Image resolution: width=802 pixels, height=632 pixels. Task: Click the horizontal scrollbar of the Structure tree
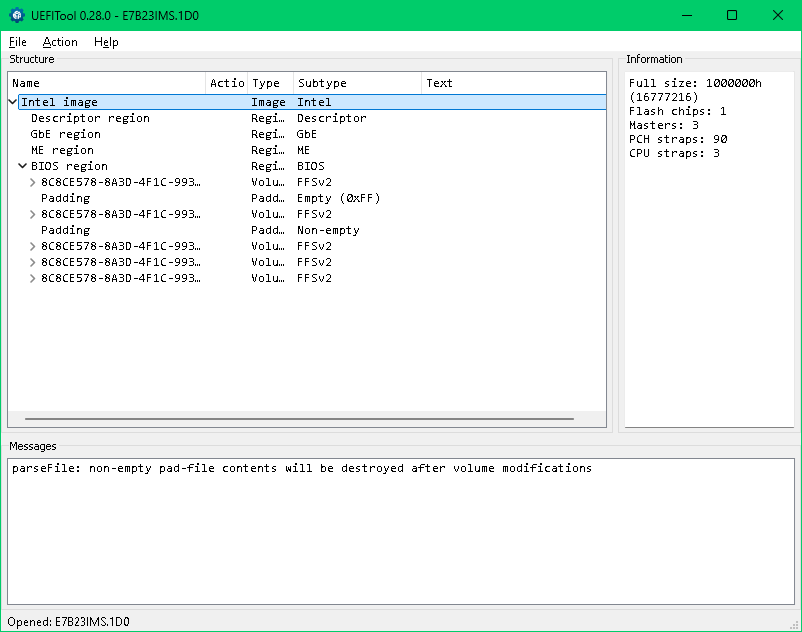pos(299,419)
